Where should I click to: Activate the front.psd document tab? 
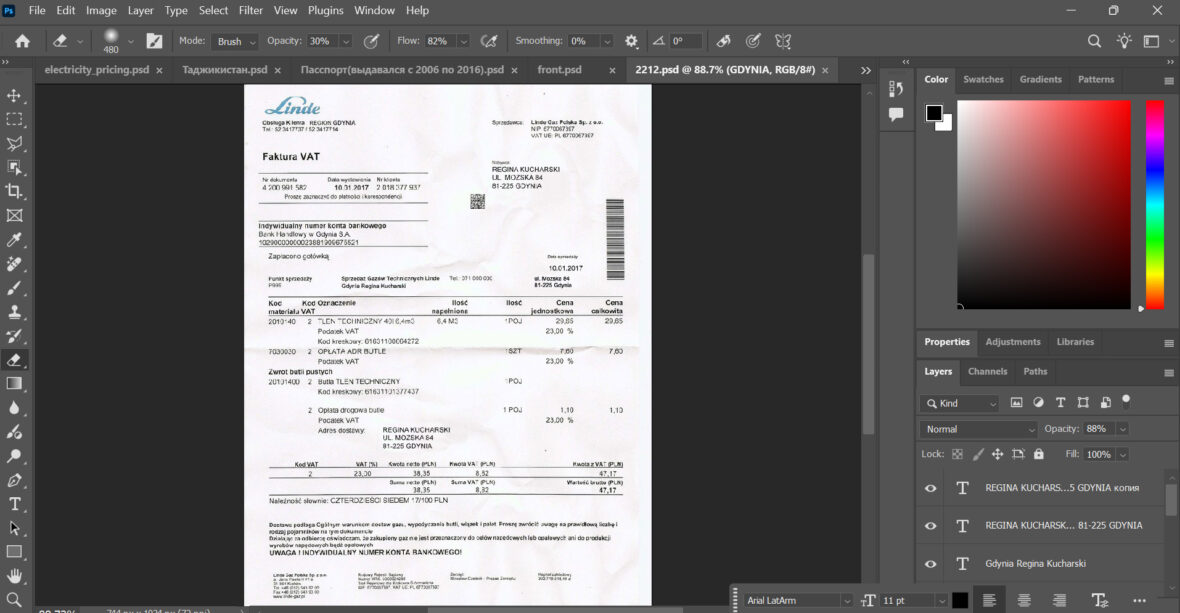click(x=560, y=70)
